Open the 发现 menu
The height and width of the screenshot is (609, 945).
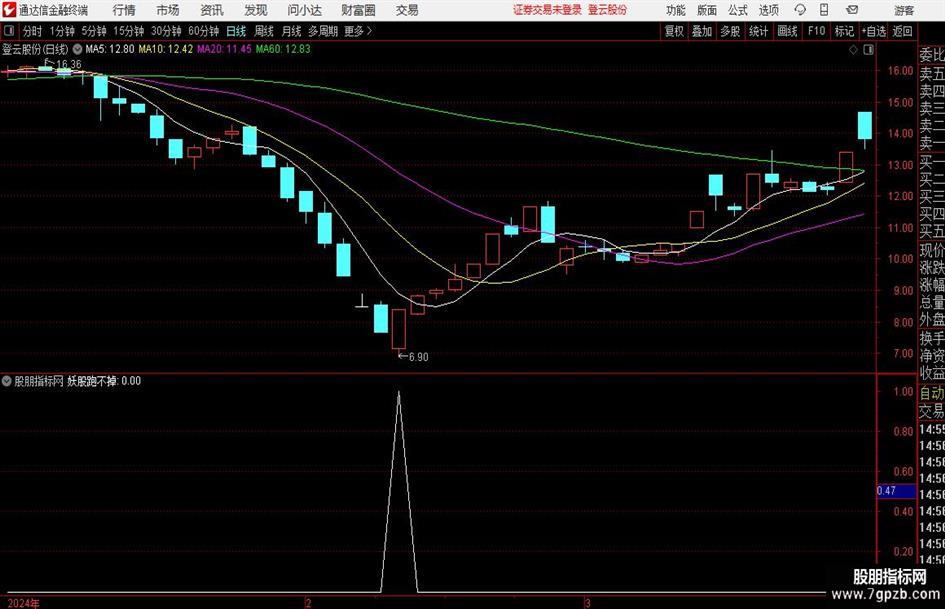click(x=256, y=10)
